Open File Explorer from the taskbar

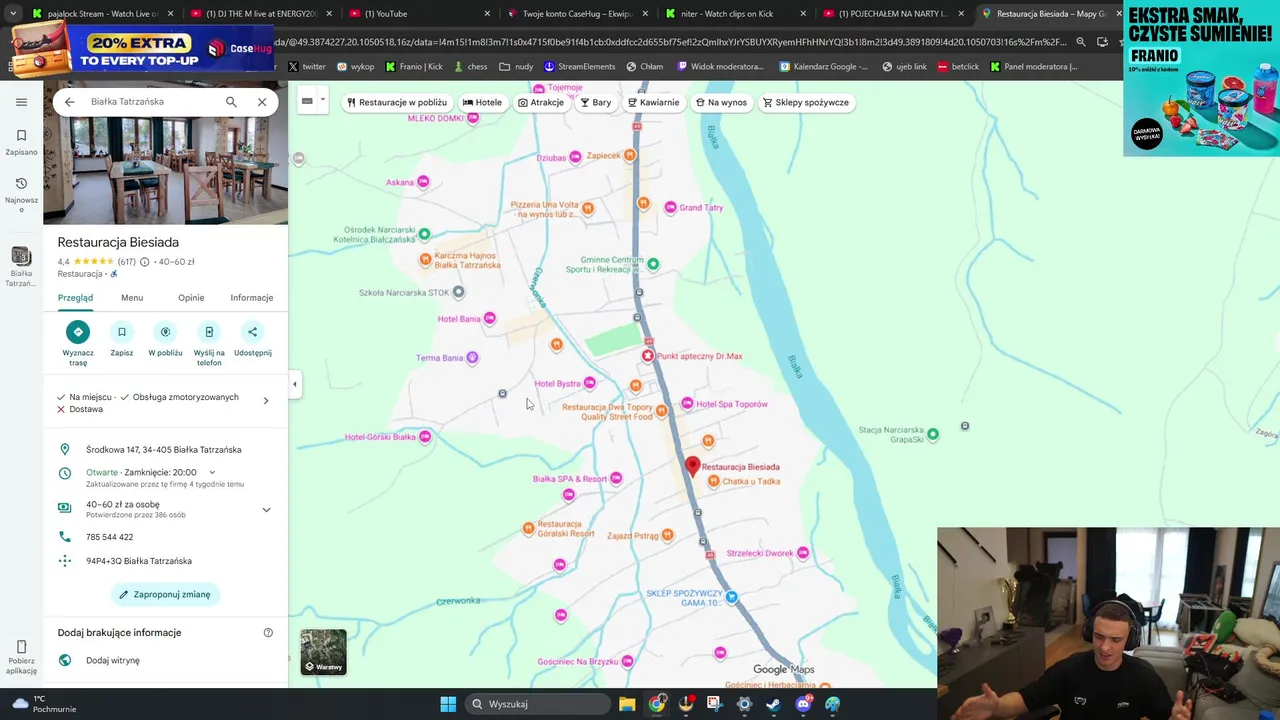tap(627, 704)
